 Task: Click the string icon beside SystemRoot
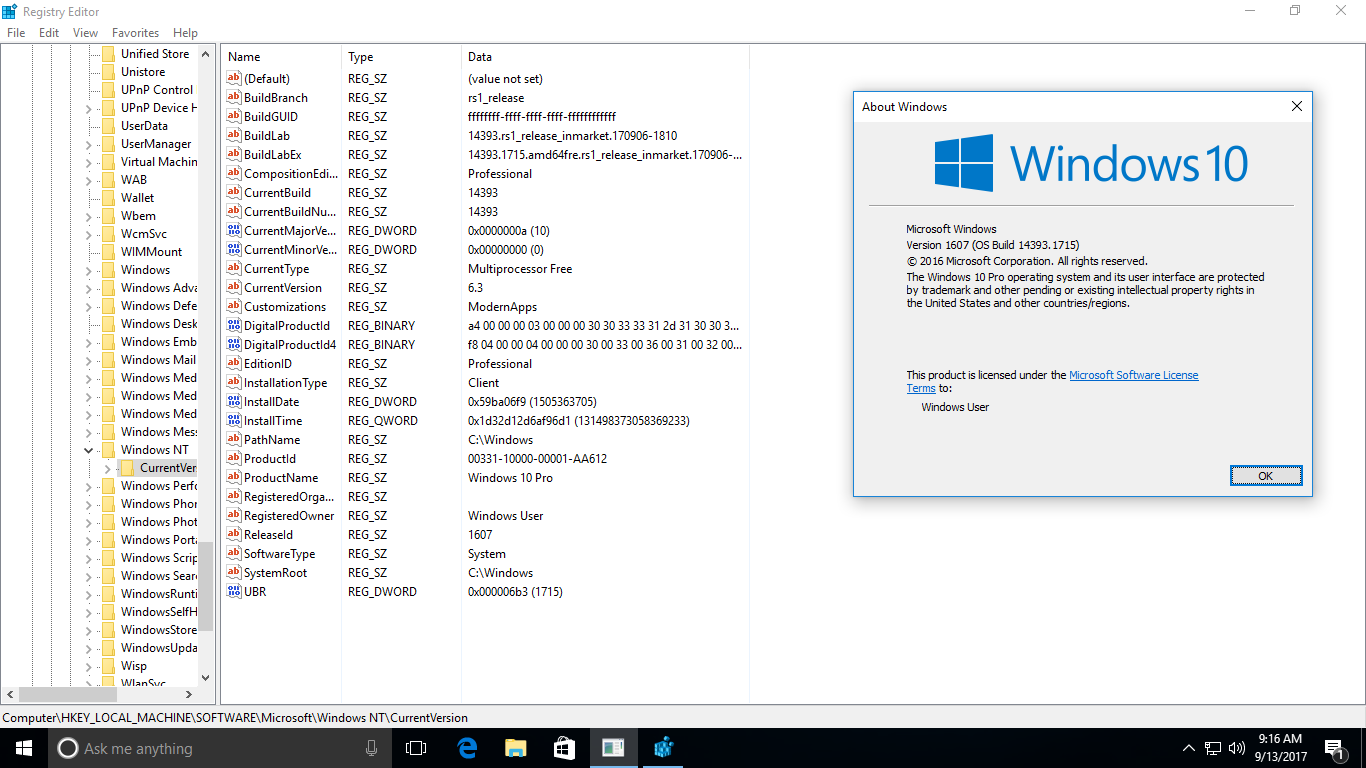[x=234, y=573]
